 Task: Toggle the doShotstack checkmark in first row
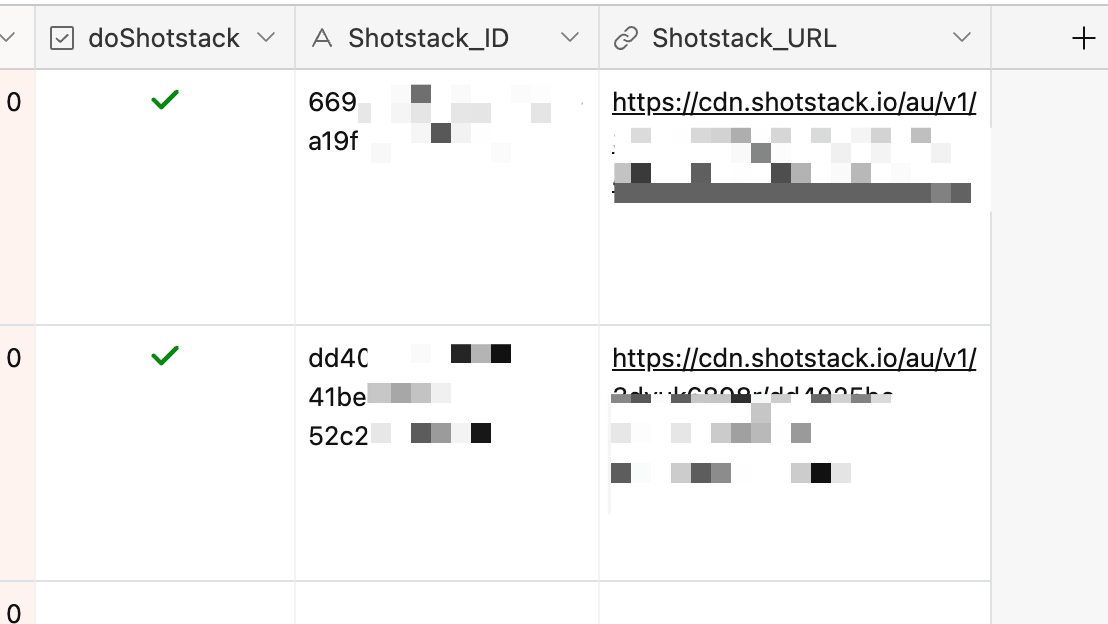(165, 100)
